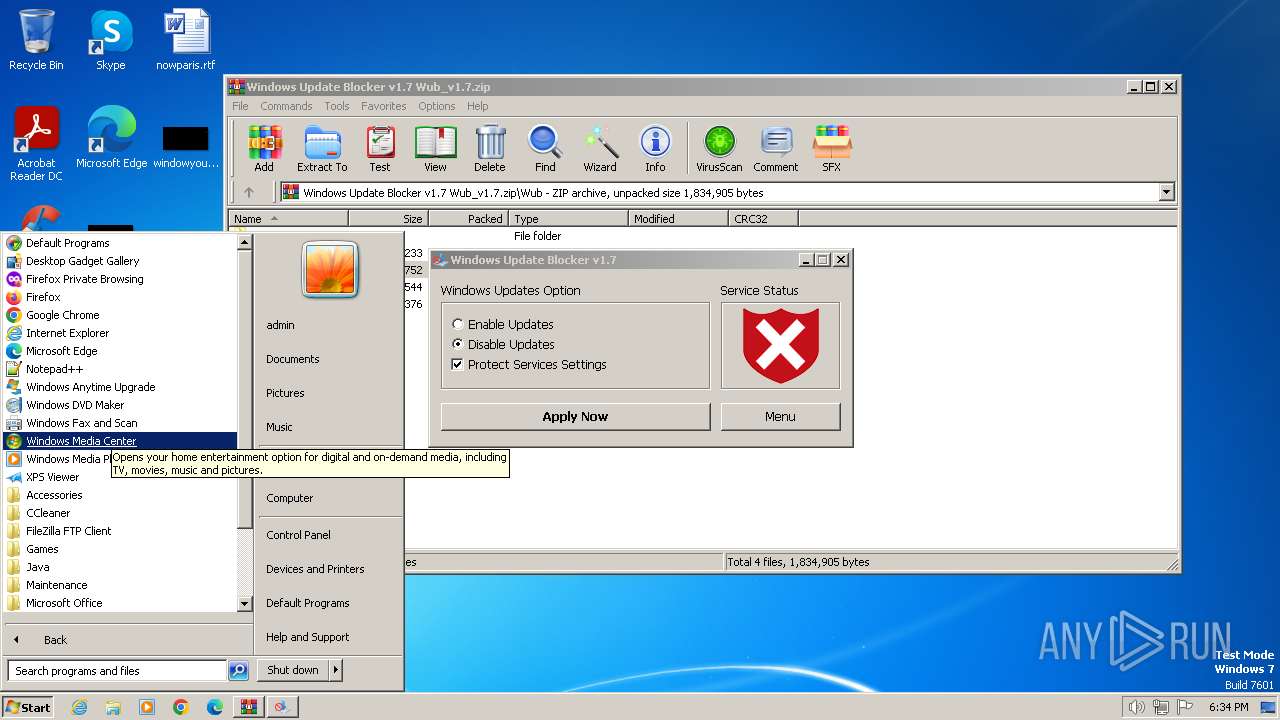Click the Edge taskbar icon
Viewport: 1280px width, 720px height.
(x=215, y=707)
